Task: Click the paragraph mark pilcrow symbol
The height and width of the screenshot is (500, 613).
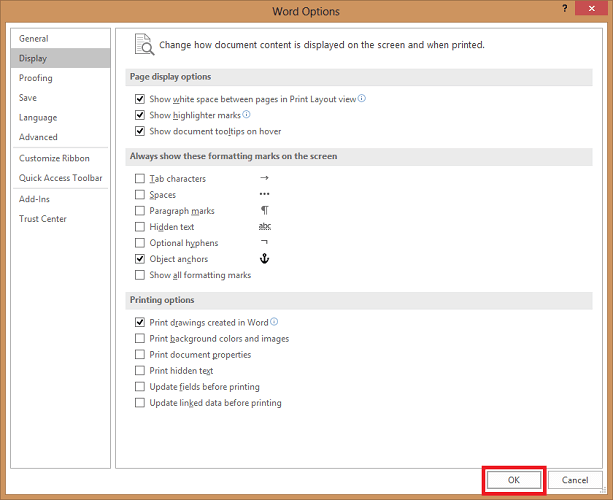Action: tap(264, 211)
